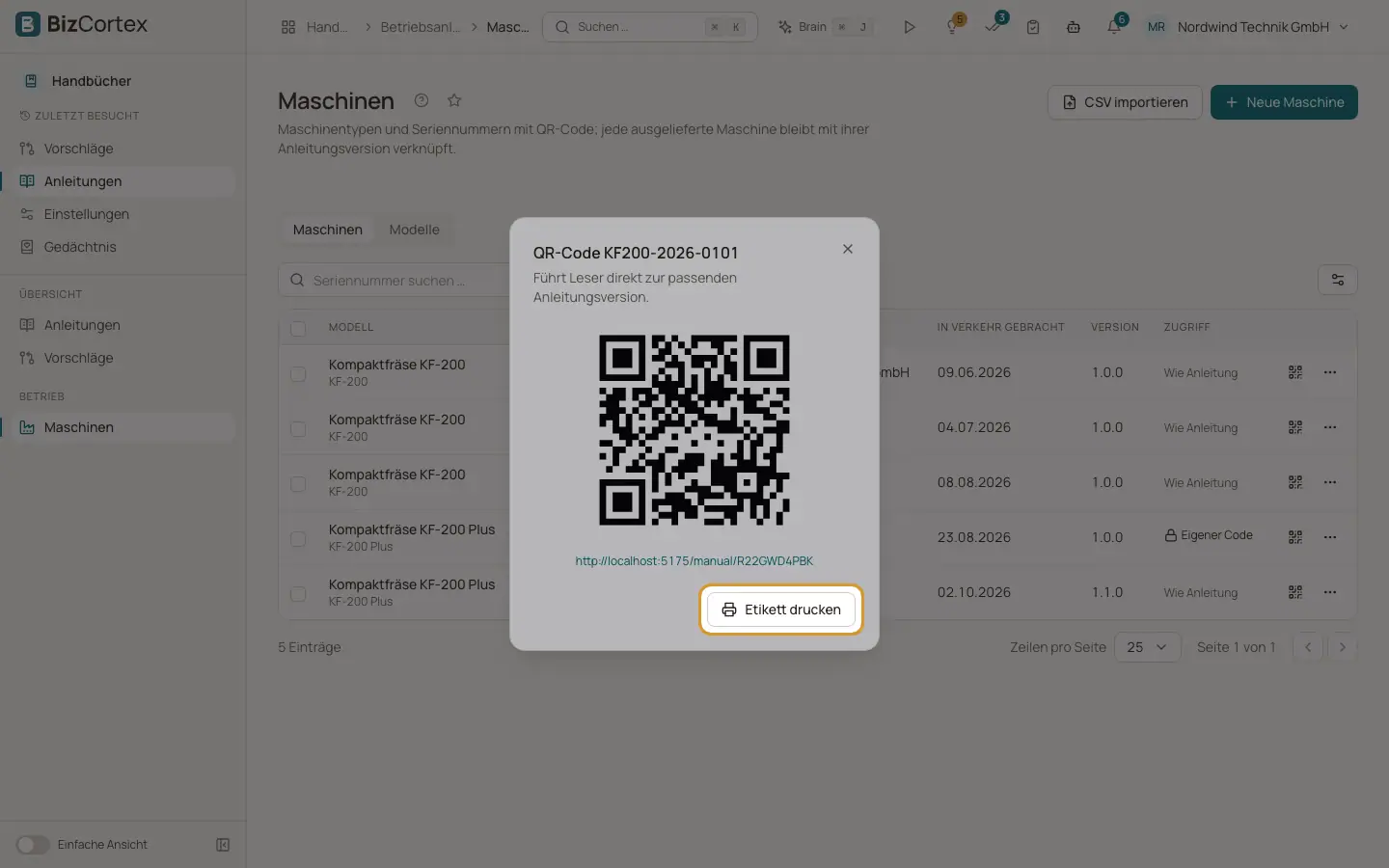1389x868 pixels.
Task: Switch to the Modelle tab
Action: tap(414, 230)
